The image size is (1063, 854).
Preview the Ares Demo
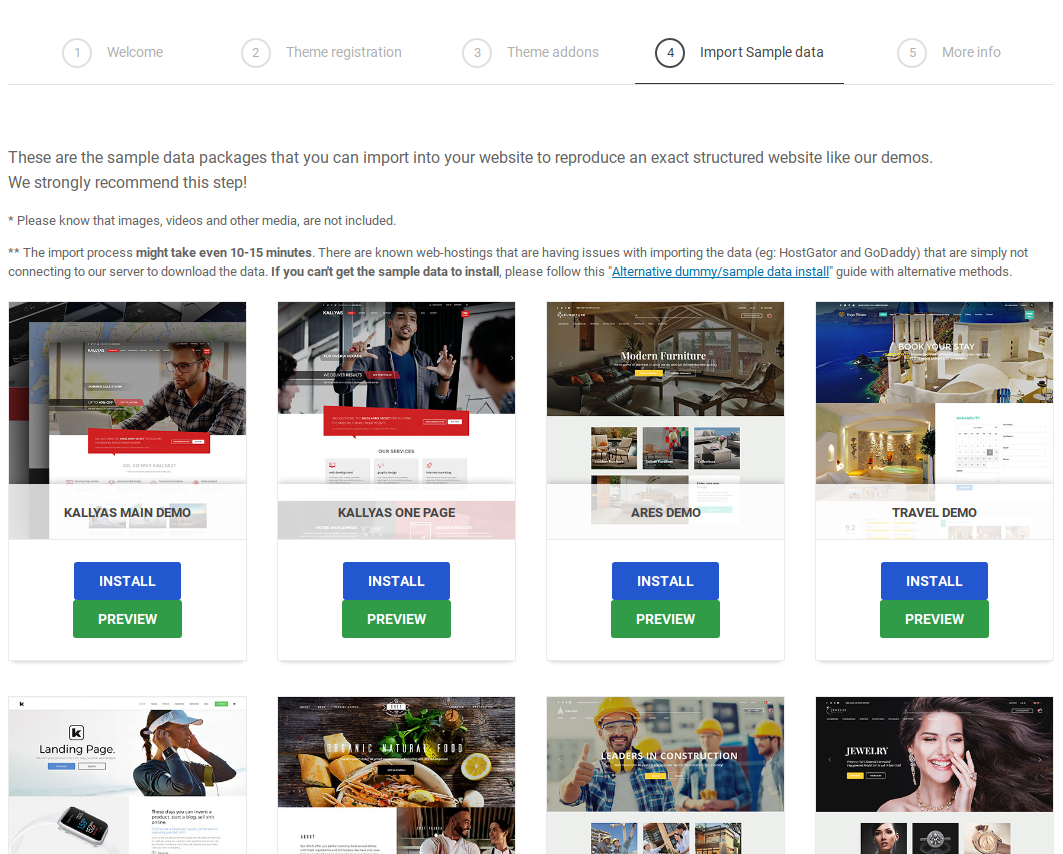[666, 619]
